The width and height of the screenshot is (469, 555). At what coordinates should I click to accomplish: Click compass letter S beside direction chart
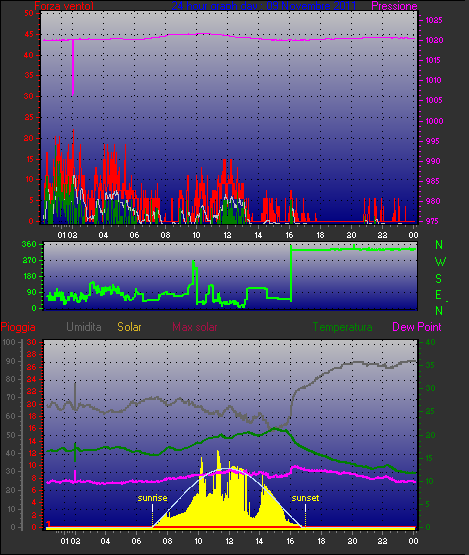[439, 279]
